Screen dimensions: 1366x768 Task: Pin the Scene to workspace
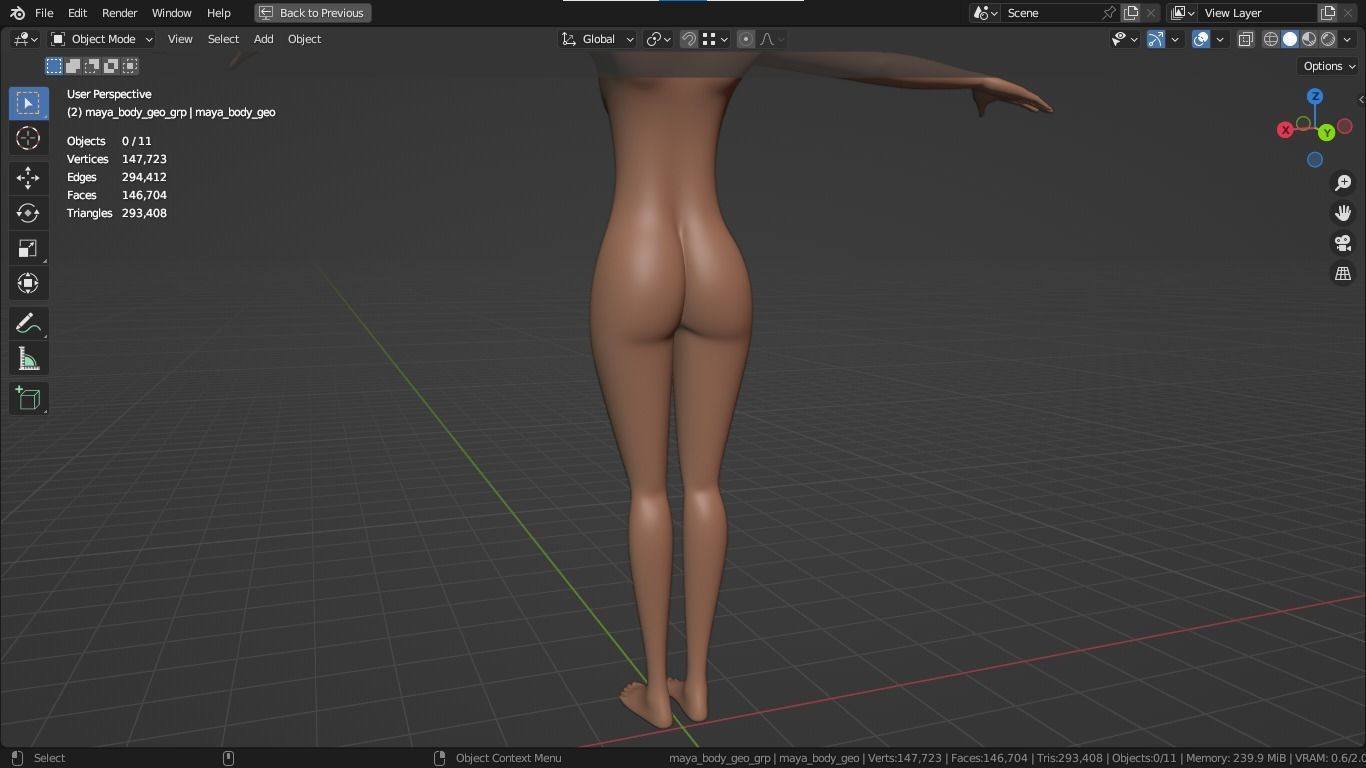click(1108, 13)
